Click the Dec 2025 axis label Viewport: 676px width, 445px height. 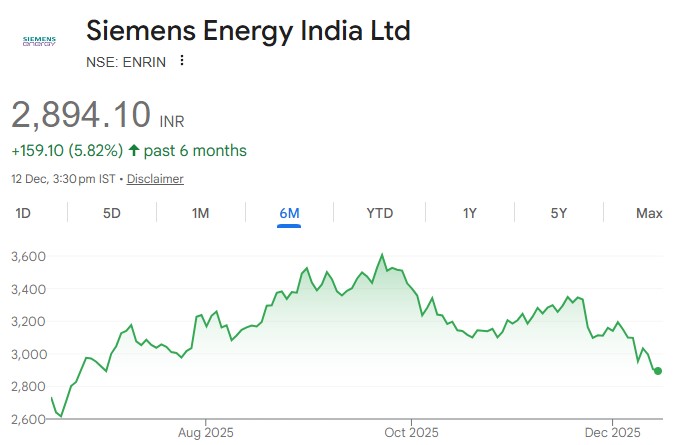click(x=612, y=432)
